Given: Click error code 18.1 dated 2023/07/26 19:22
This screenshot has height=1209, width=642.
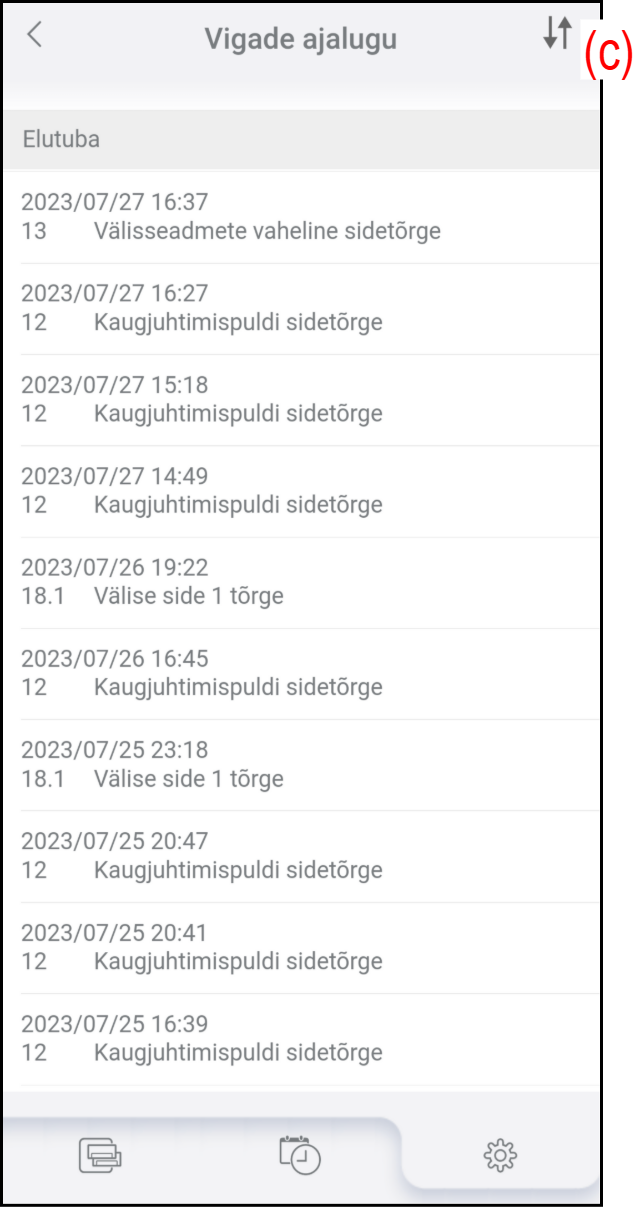Looking at the screenshot, I should click(42, 596).
